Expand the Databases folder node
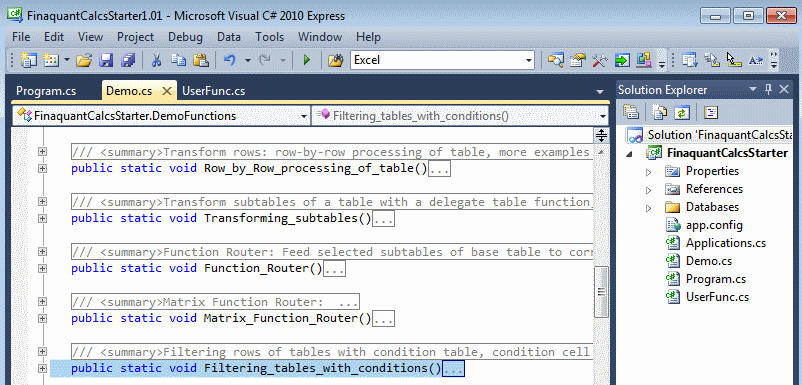 coord(649,208)
